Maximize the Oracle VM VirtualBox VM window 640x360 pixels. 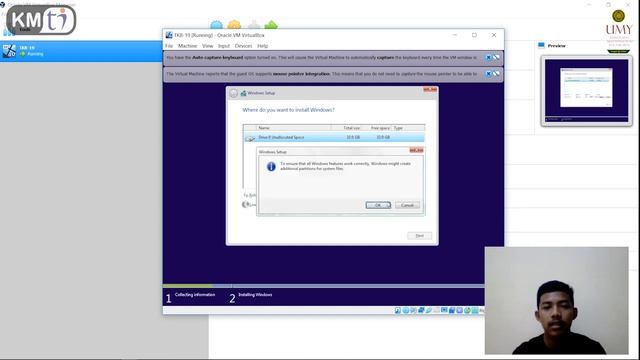pyautogui.click(x=474, y=35)
